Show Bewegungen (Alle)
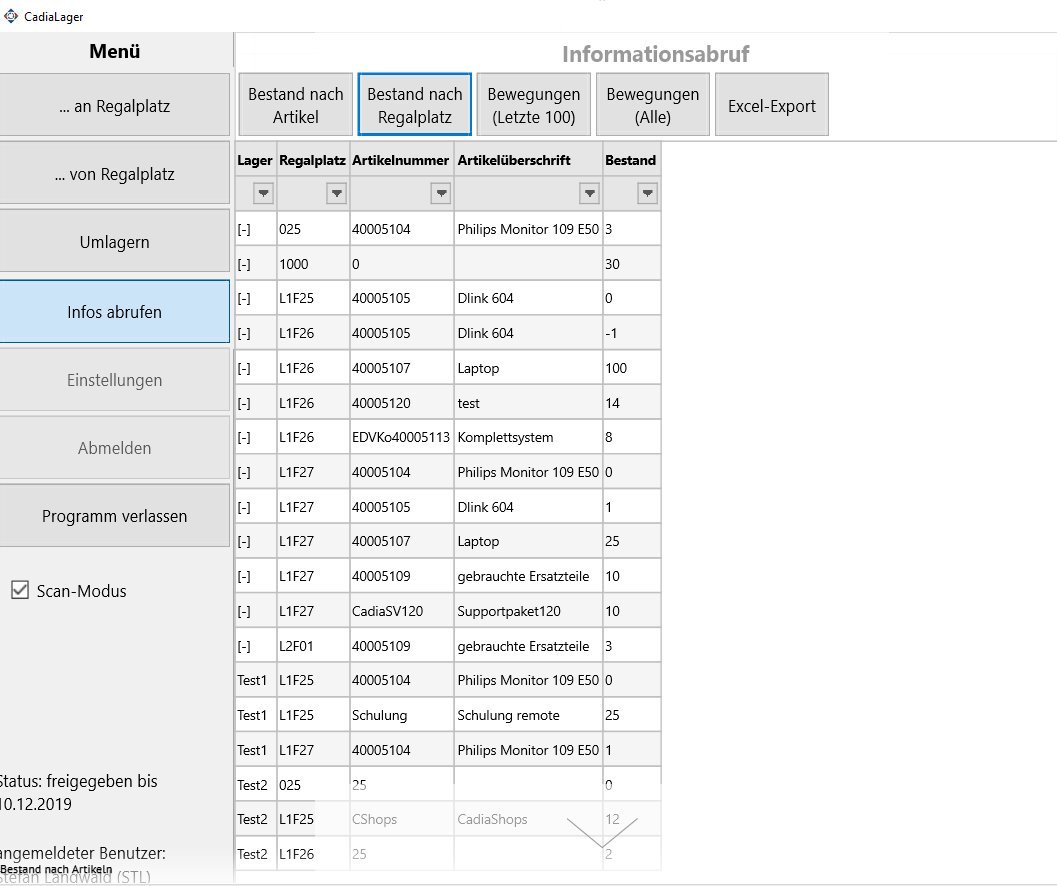Screen dimensions: 1057x886 pyautogui.click(x=652, y=105)
